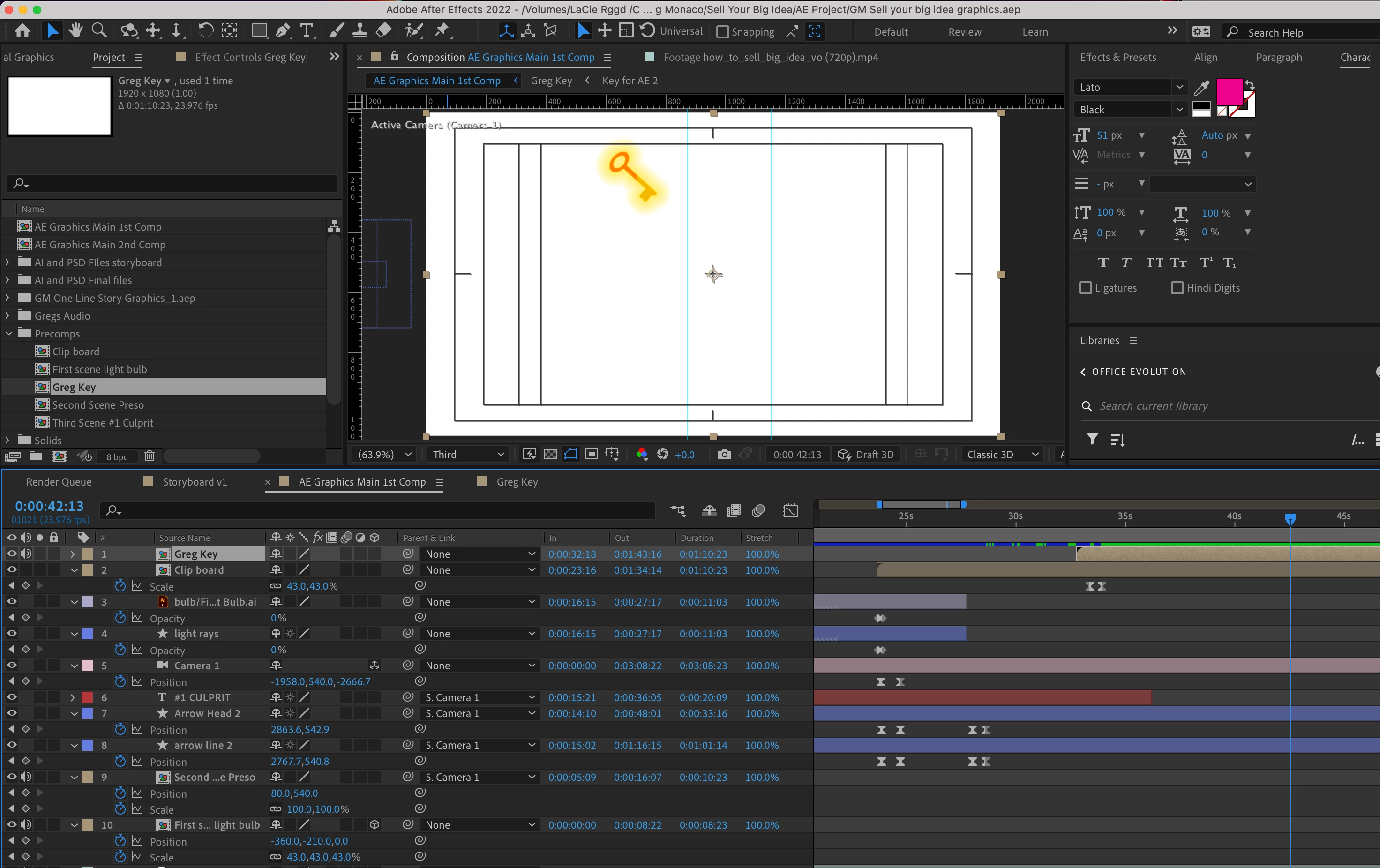Toggle Draft 3D button

(x=865, y=454)
